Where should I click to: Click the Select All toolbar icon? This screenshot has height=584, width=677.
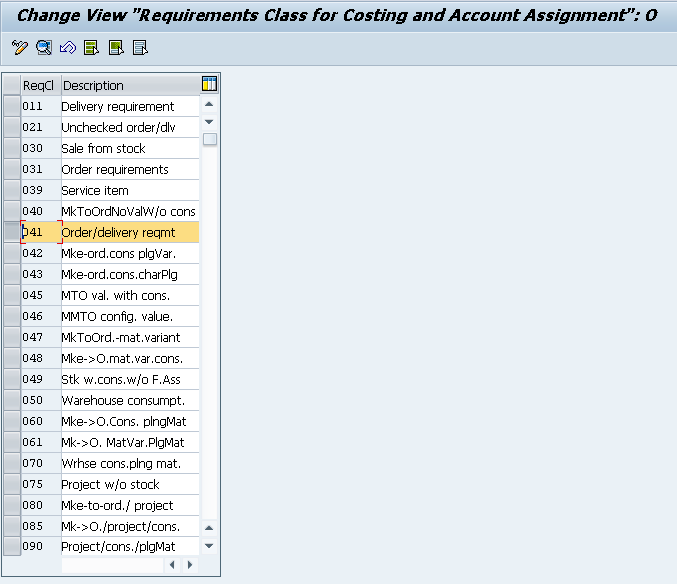92,47
